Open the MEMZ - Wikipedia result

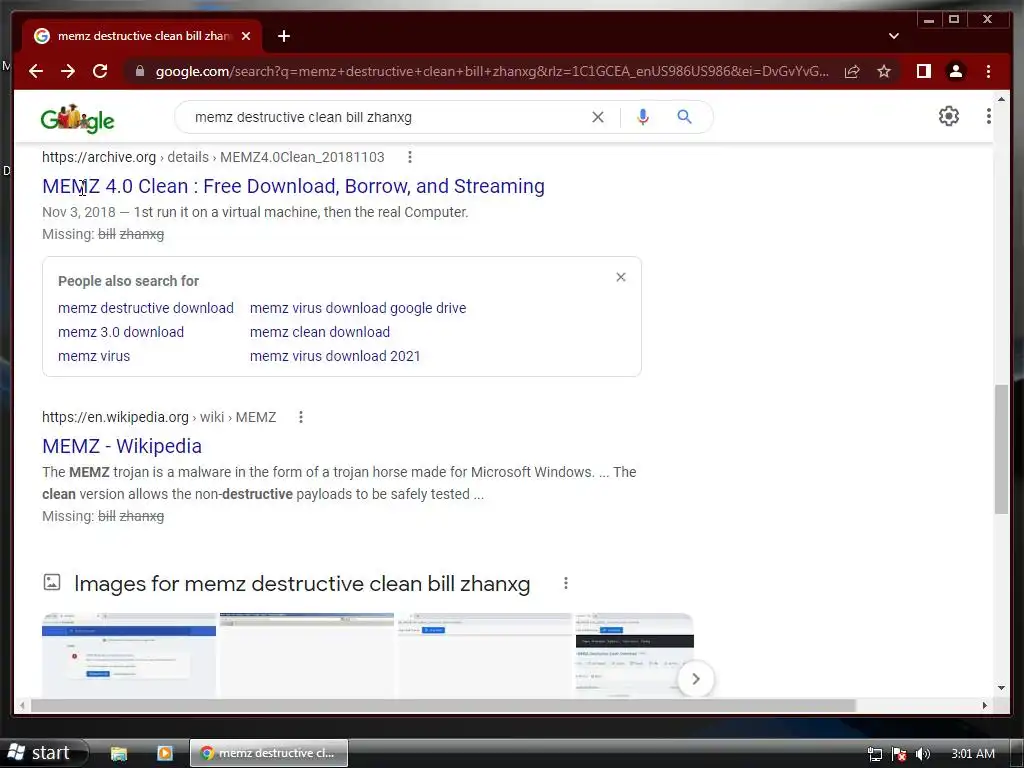122,446
